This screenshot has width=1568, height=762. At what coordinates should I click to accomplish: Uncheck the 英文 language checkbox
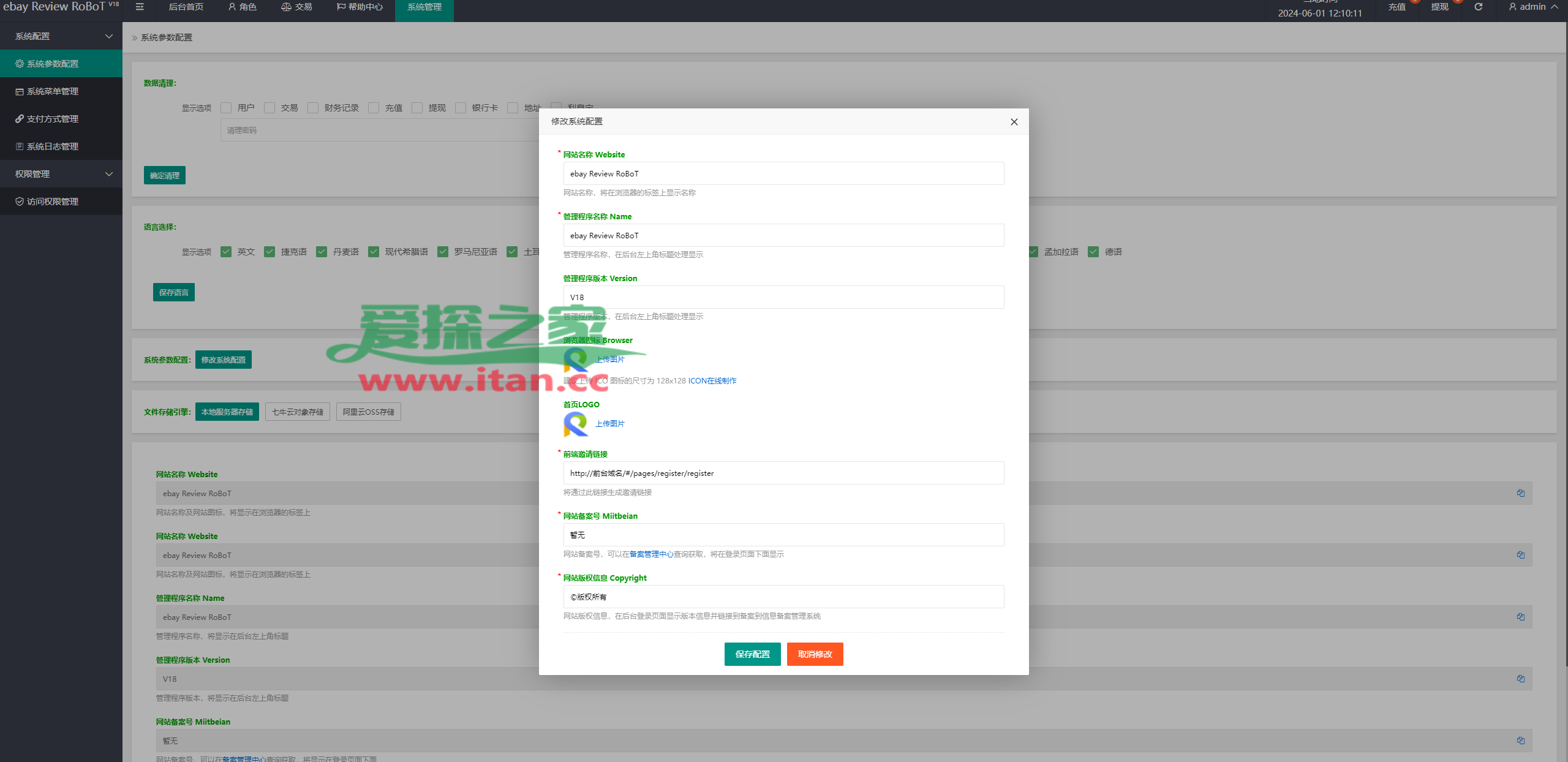(x=226, y=252)
